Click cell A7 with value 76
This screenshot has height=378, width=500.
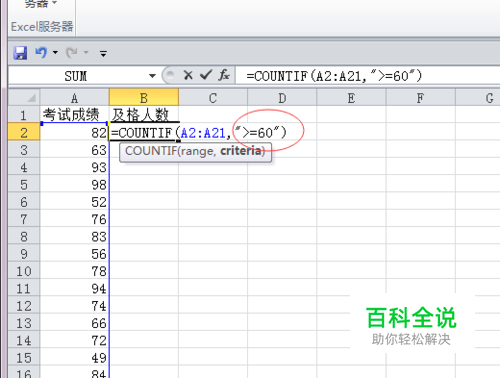[x=74, y=219]
